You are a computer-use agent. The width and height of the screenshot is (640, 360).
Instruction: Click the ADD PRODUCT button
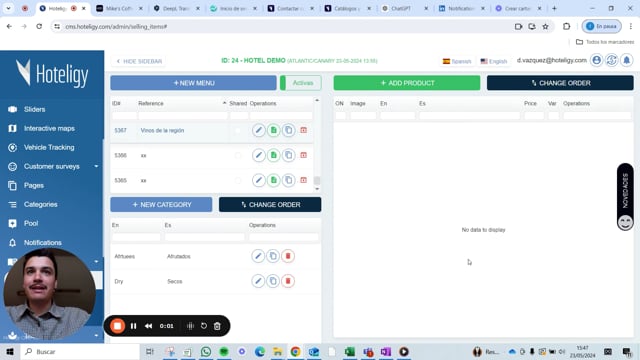(407, 83)
